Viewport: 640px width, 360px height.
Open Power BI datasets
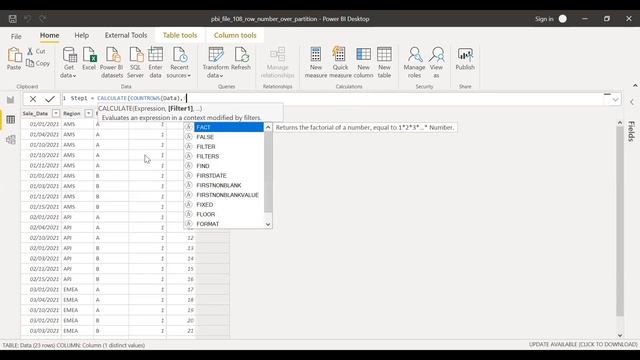click(111, 62)
